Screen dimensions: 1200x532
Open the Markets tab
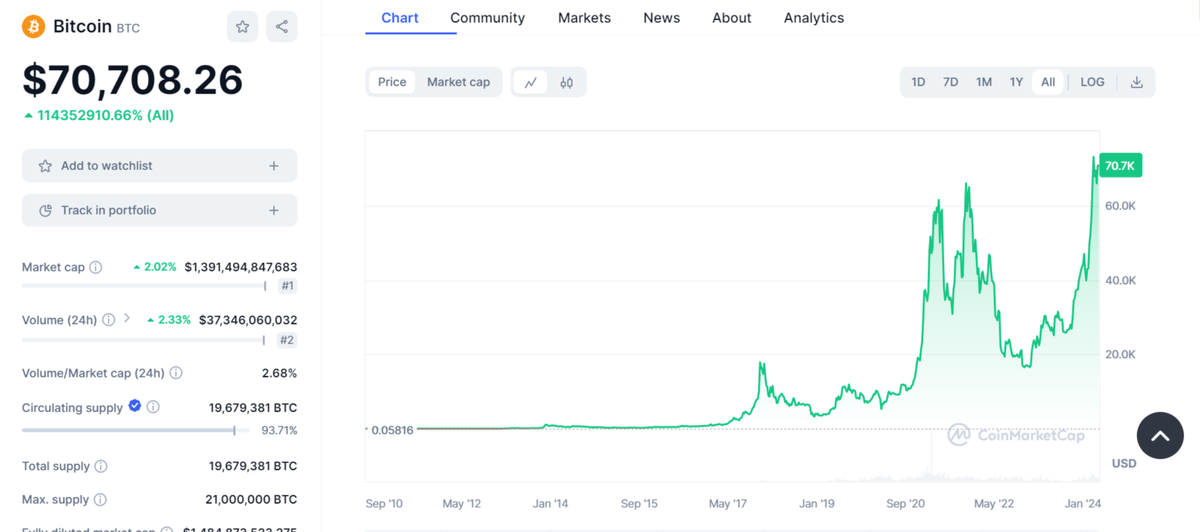pos(584,18)
